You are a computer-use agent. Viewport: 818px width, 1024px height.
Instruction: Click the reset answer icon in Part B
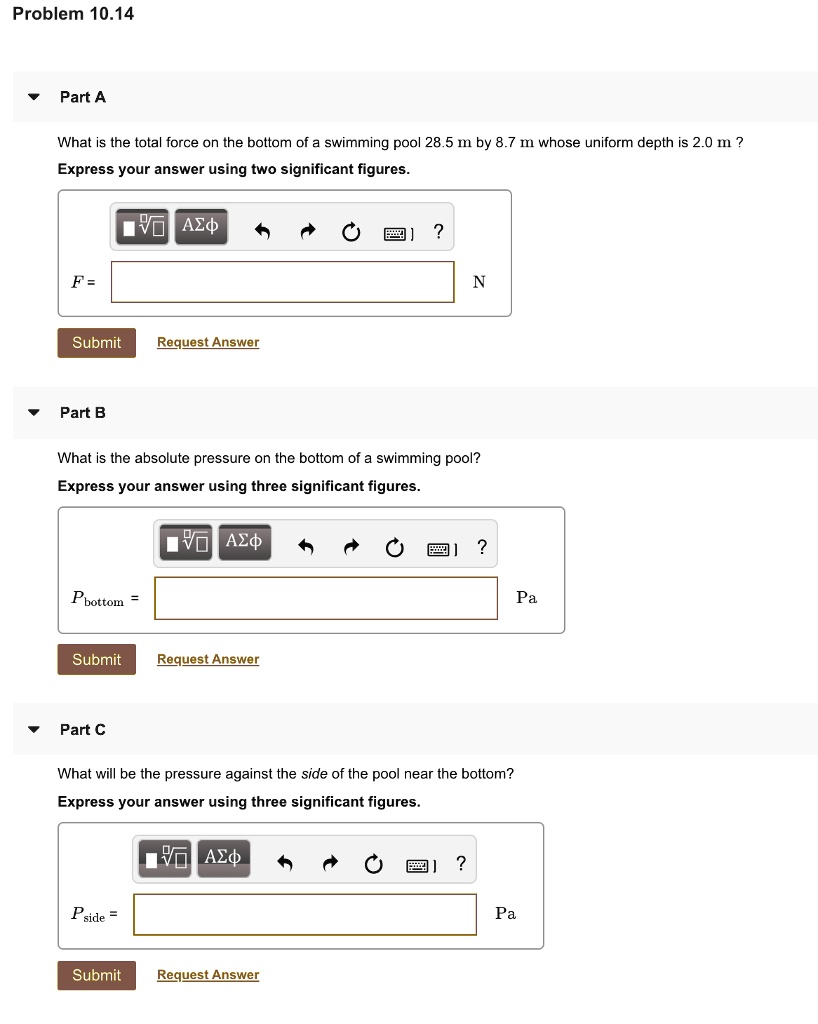[x=394, y=547]
